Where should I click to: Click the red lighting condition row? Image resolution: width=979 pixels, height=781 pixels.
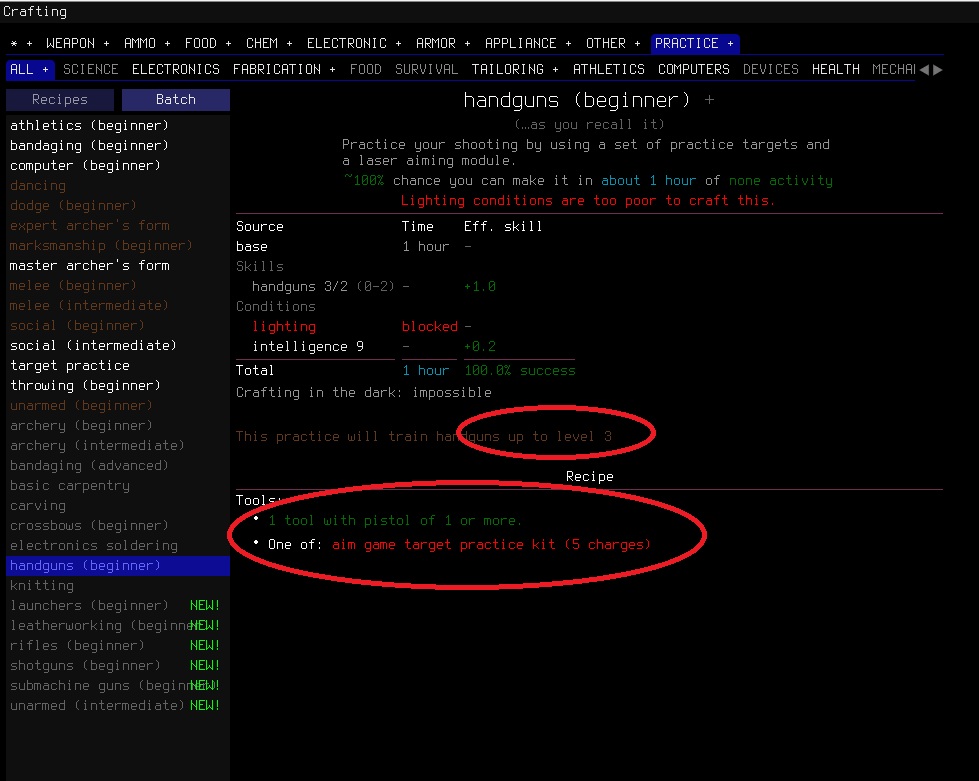coord(363,327)
